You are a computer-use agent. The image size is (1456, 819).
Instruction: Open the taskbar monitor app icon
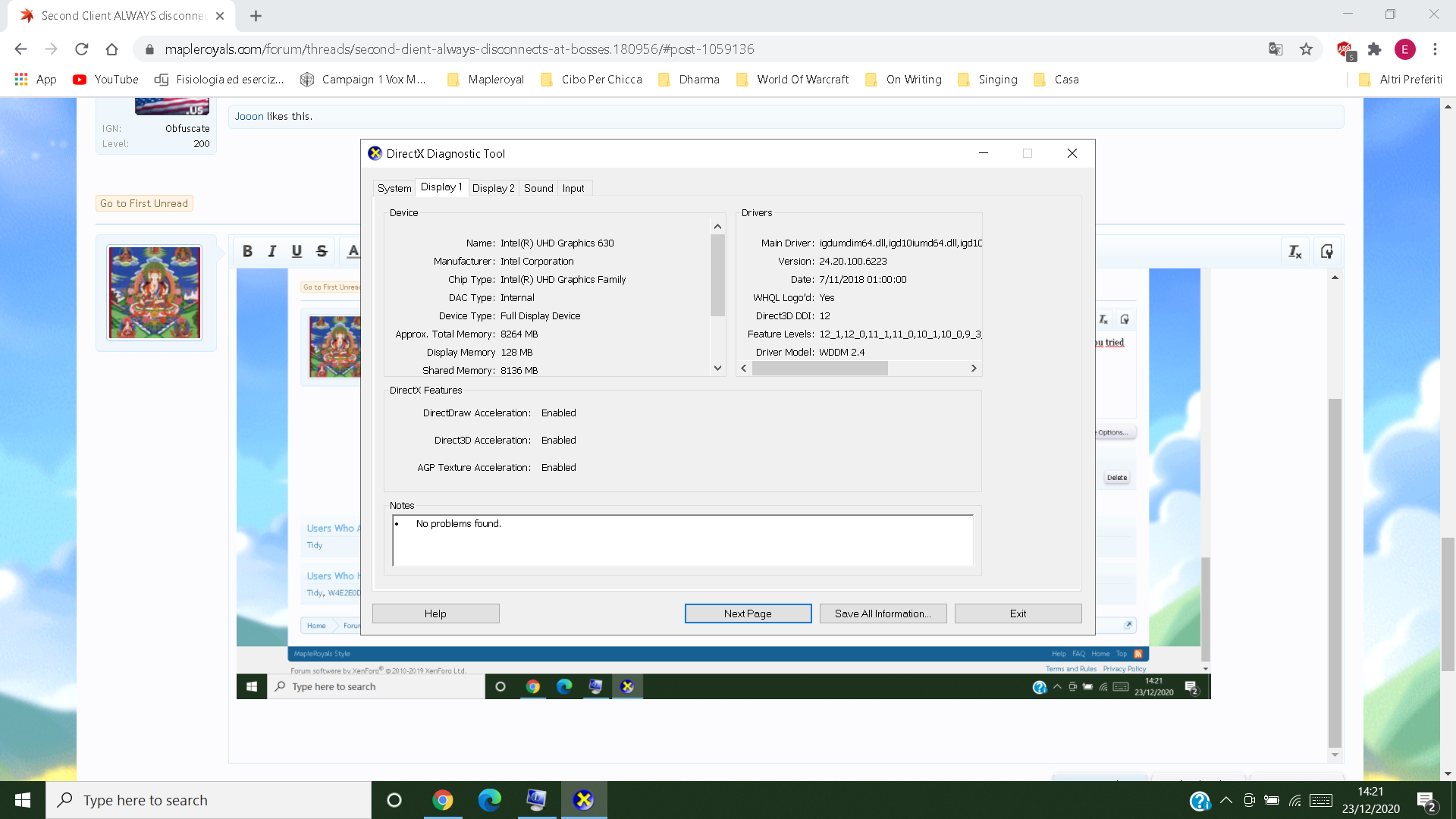pyautogui.click(x=537, y=800)
